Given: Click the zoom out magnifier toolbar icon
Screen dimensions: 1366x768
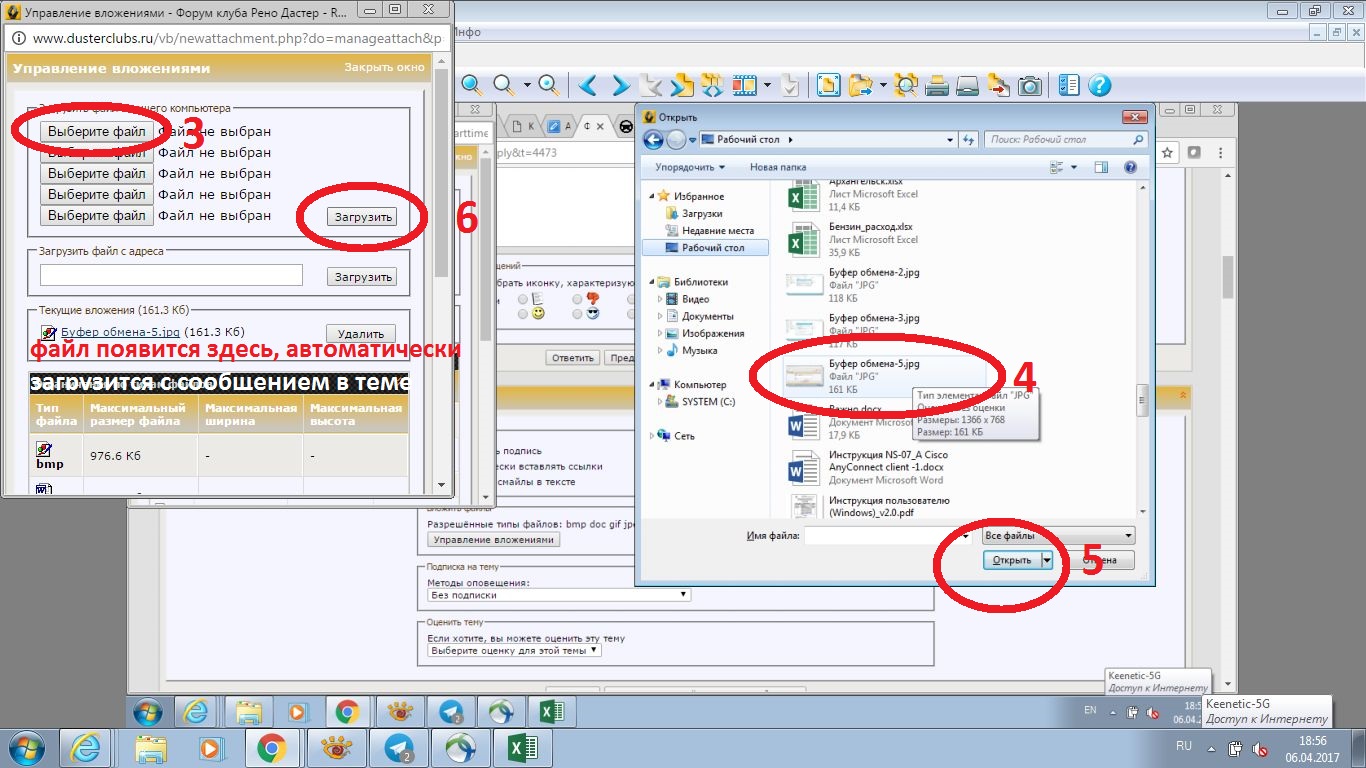Looking at the screenshot, I should click(x=506, y=85).
